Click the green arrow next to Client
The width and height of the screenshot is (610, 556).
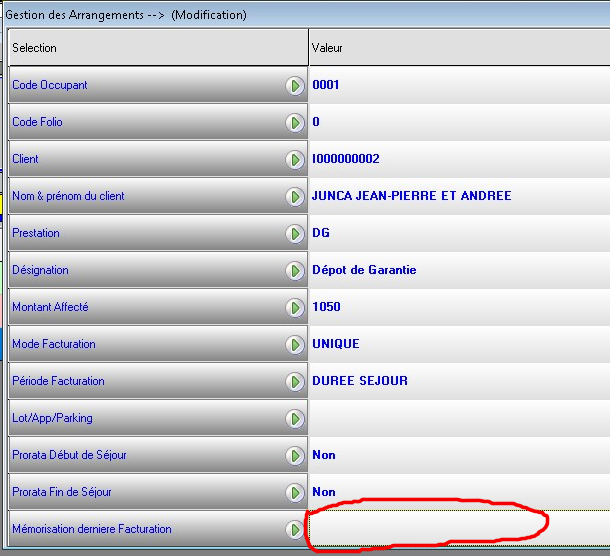coord(295,159)
